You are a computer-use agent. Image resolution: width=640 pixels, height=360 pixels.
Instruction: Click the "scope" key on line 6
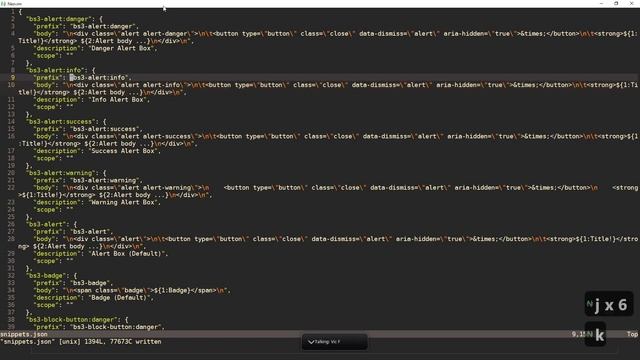click(x=45, y=56)
